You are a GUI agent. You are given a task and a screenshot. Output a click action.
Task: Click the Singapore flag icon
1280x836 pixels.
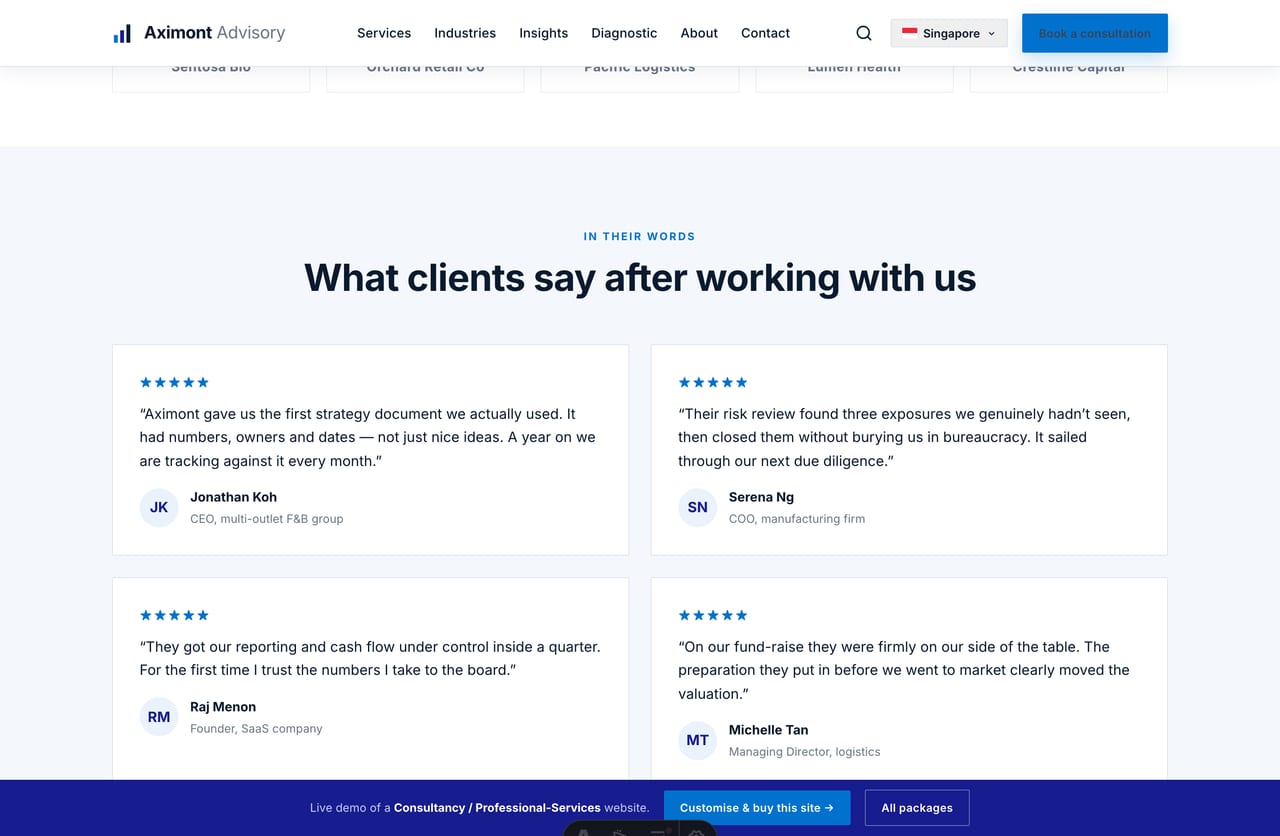909,33
